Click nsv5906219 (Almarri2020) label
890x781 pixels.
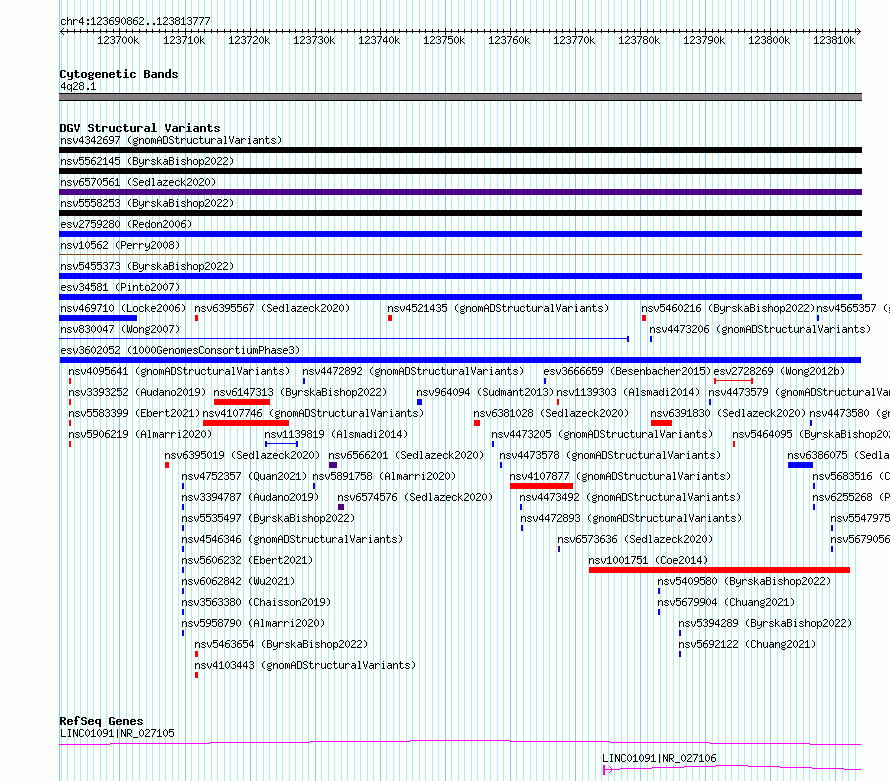pos(140,434)
